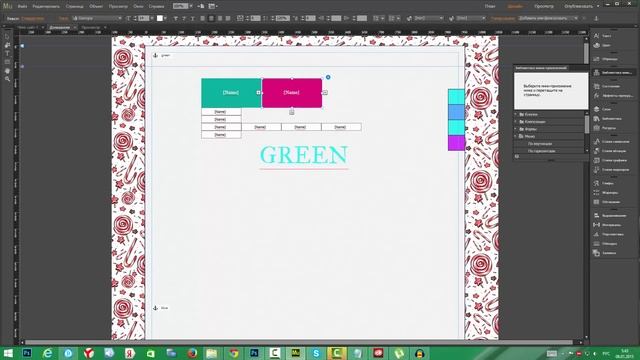
Task: Switch to Plan mode
Action: [x=490, y=6]
